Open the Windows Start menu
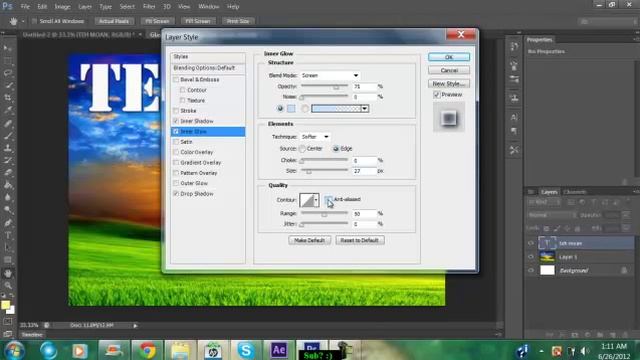Image resolution: width=640 pixels, height=360 pixels. coord(14,350)
